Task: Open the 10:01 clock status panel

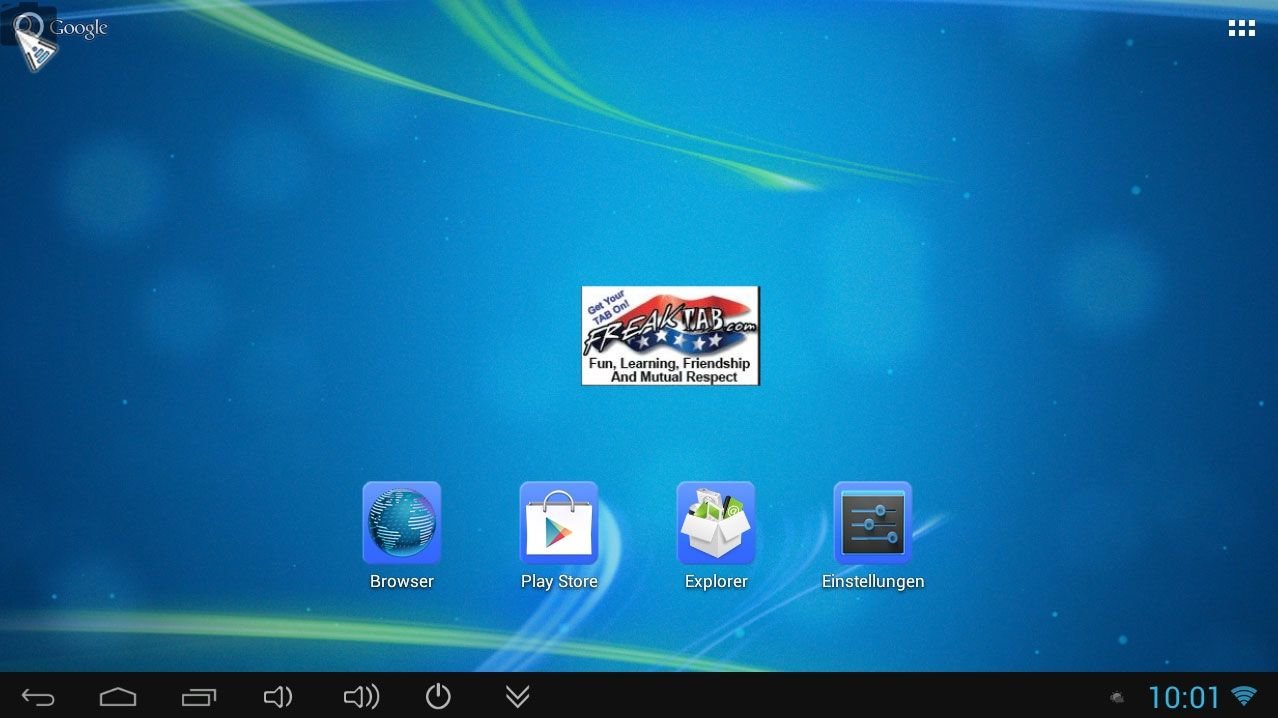Action: point(1184,697)
